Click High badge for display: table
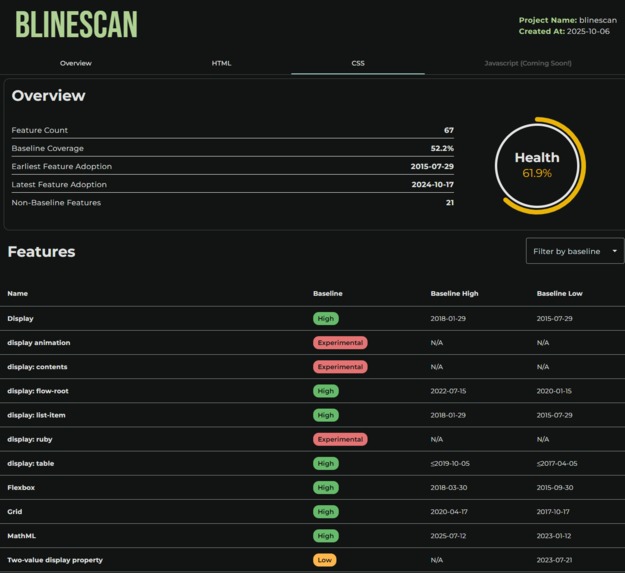625x573 pixels. 326,463
